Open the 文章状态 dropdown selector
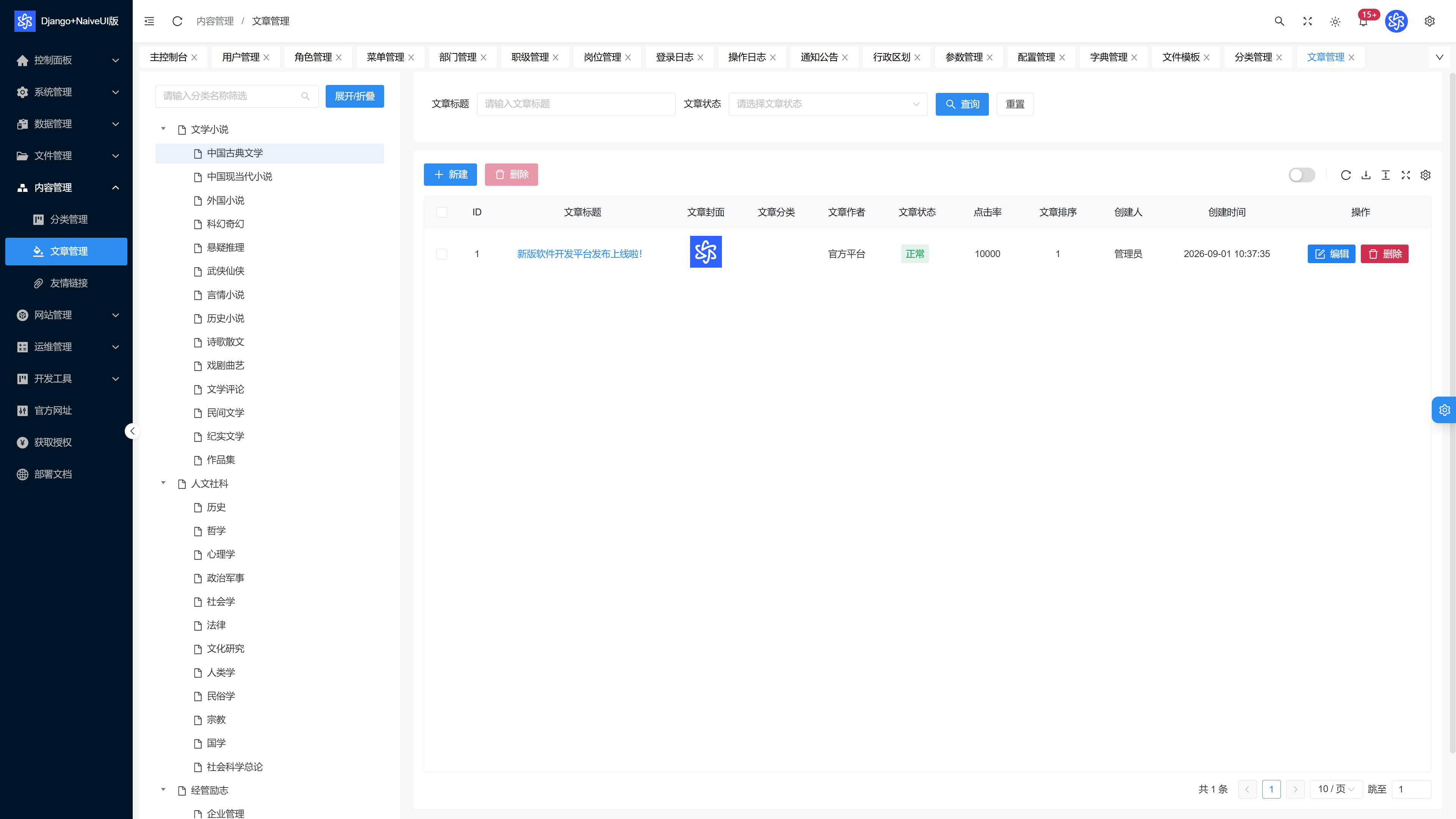Image resolution: width=1456 pixels, height=819 pixels. click(x=828, y=104)
